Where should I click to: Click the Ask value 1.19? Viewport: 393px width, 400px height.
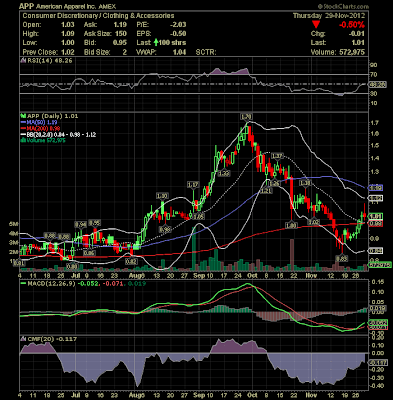120,25
